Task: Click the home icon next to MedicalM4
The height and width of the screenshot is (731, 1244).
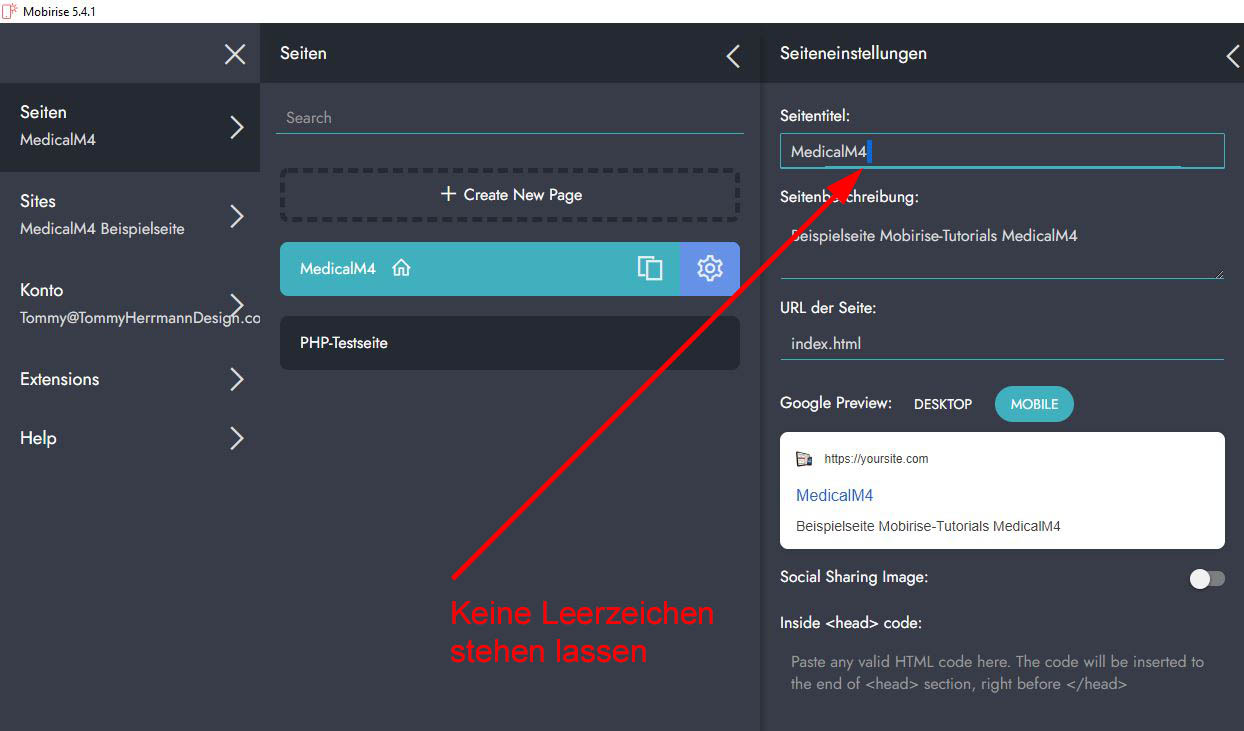Action: point(401,268)
